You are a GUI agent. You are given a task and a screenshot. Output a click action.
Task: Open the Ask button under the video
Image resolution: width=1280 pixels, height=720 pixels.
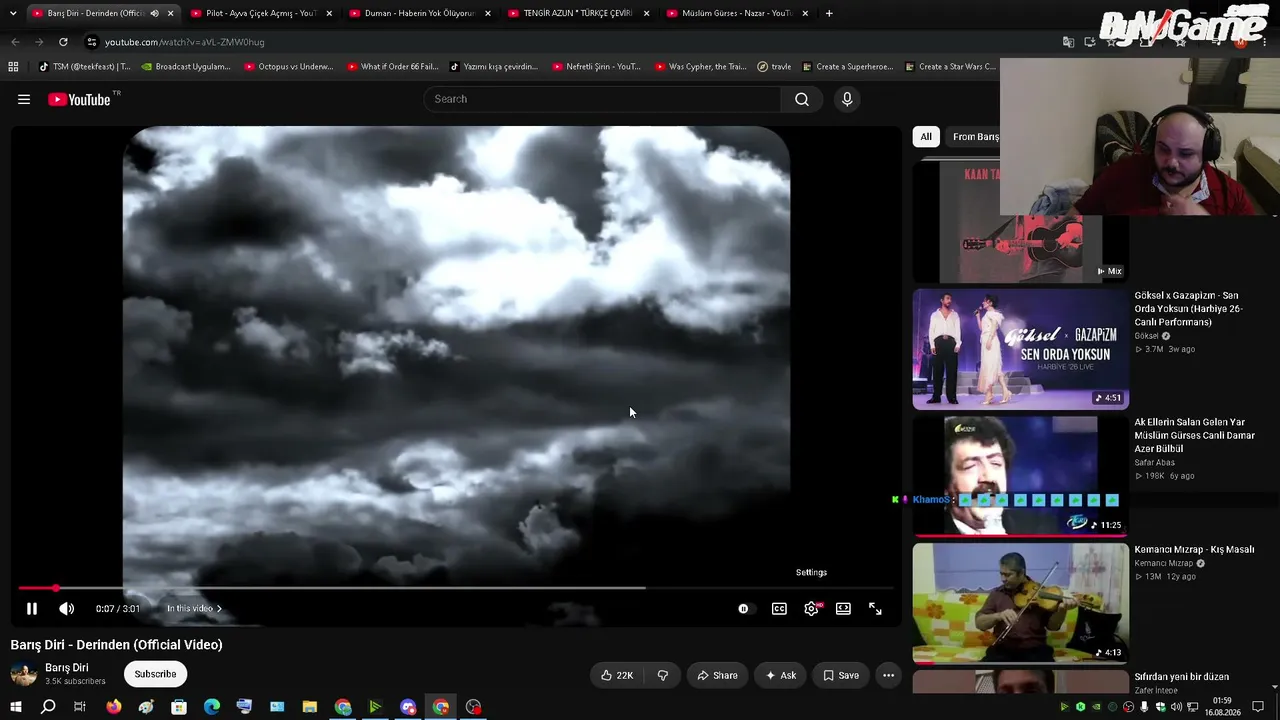pyautogui.click(x=780, y=676)
